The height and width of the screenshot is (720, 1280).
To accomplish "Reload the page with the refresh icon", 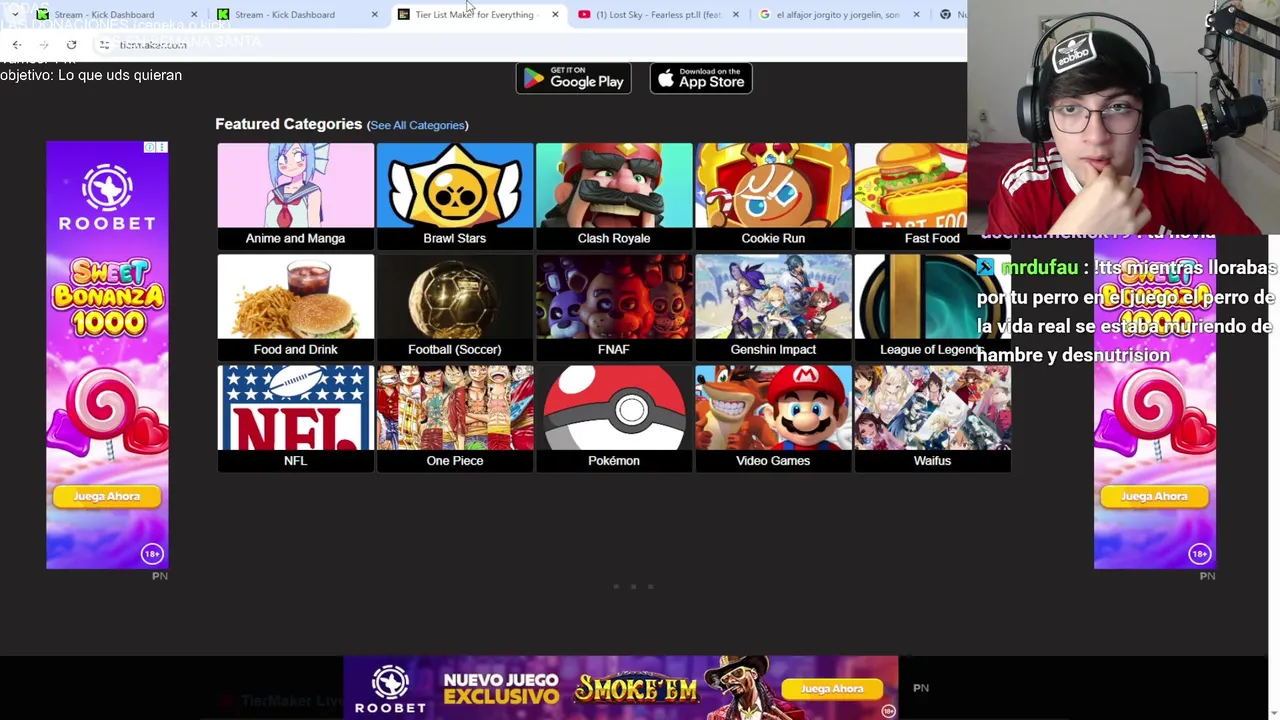I will [x=71, y=45].
